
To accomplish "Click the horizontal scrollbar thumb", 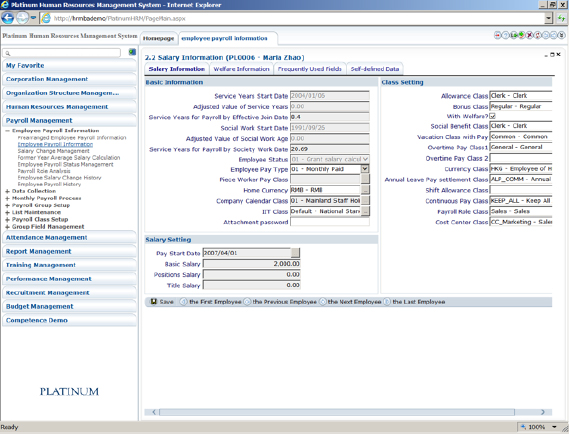I will pyautogui.click(x=337, y=412).
